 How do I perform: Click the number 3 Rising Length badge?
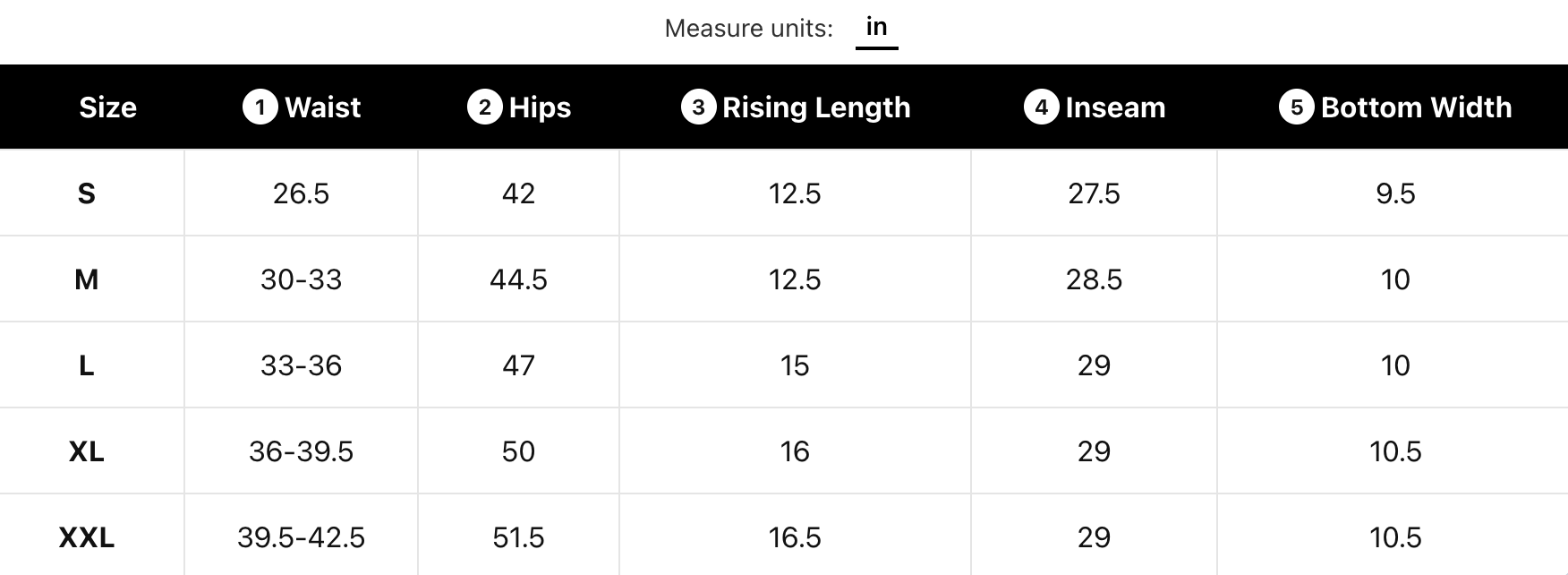click(x=698, y=107)
